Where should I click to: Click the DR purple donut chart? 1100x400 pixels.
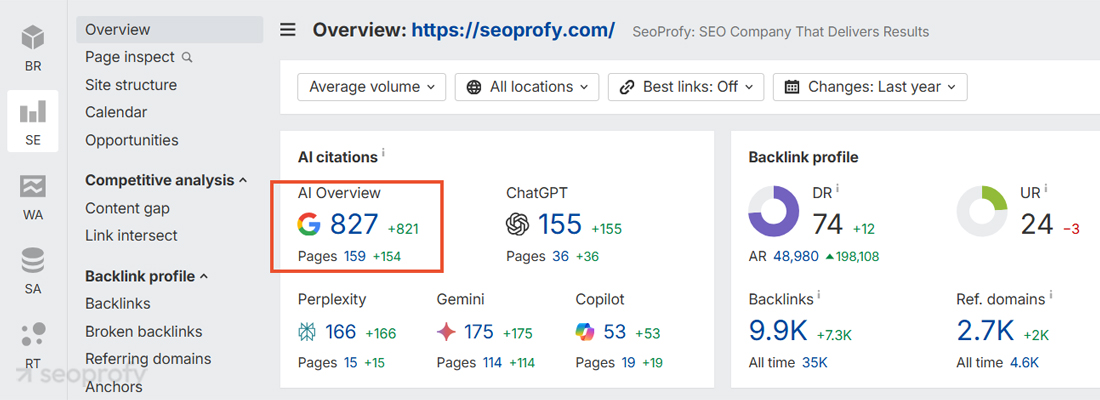click(774, 211)
